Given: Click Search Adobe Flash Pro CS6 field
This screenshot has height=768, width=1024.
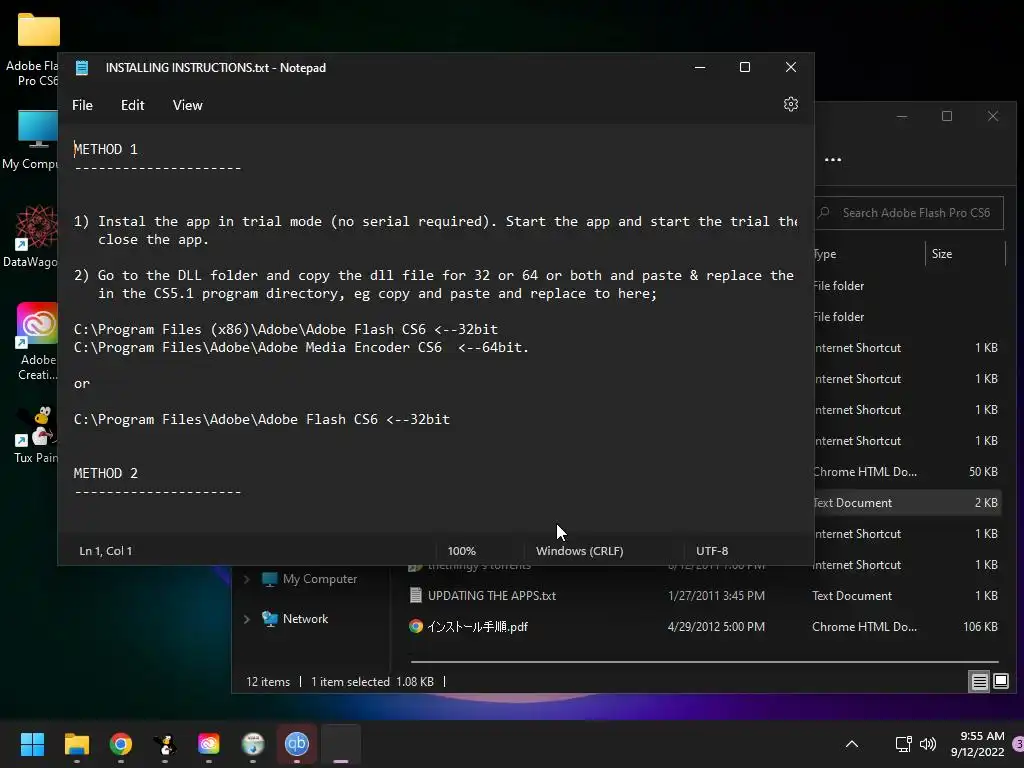Looking at the screenshot, I should point(909,213).
